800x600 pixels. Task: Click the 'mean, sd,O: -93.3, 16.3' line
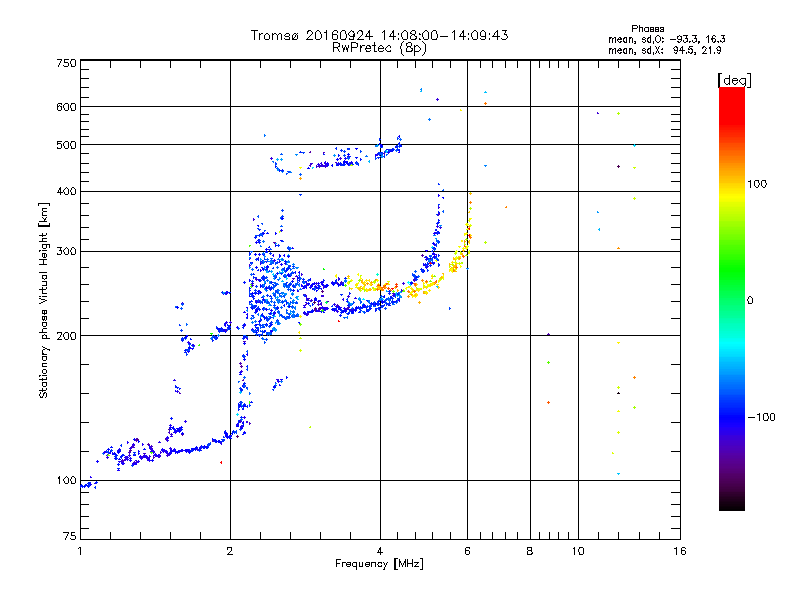pyautogui.click(x=667, y=39)
